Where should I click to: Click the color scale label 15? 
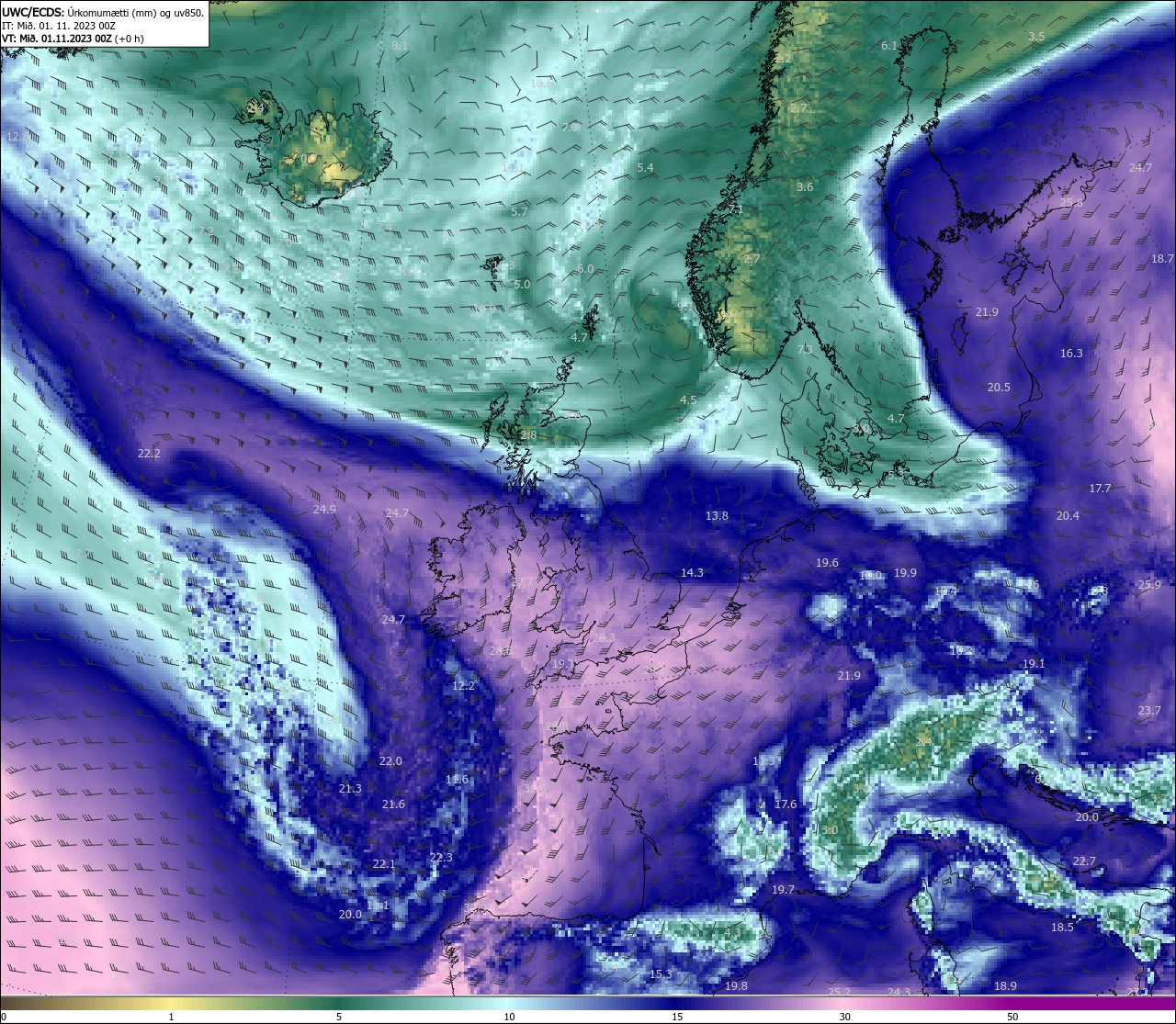coord(677,1017)
